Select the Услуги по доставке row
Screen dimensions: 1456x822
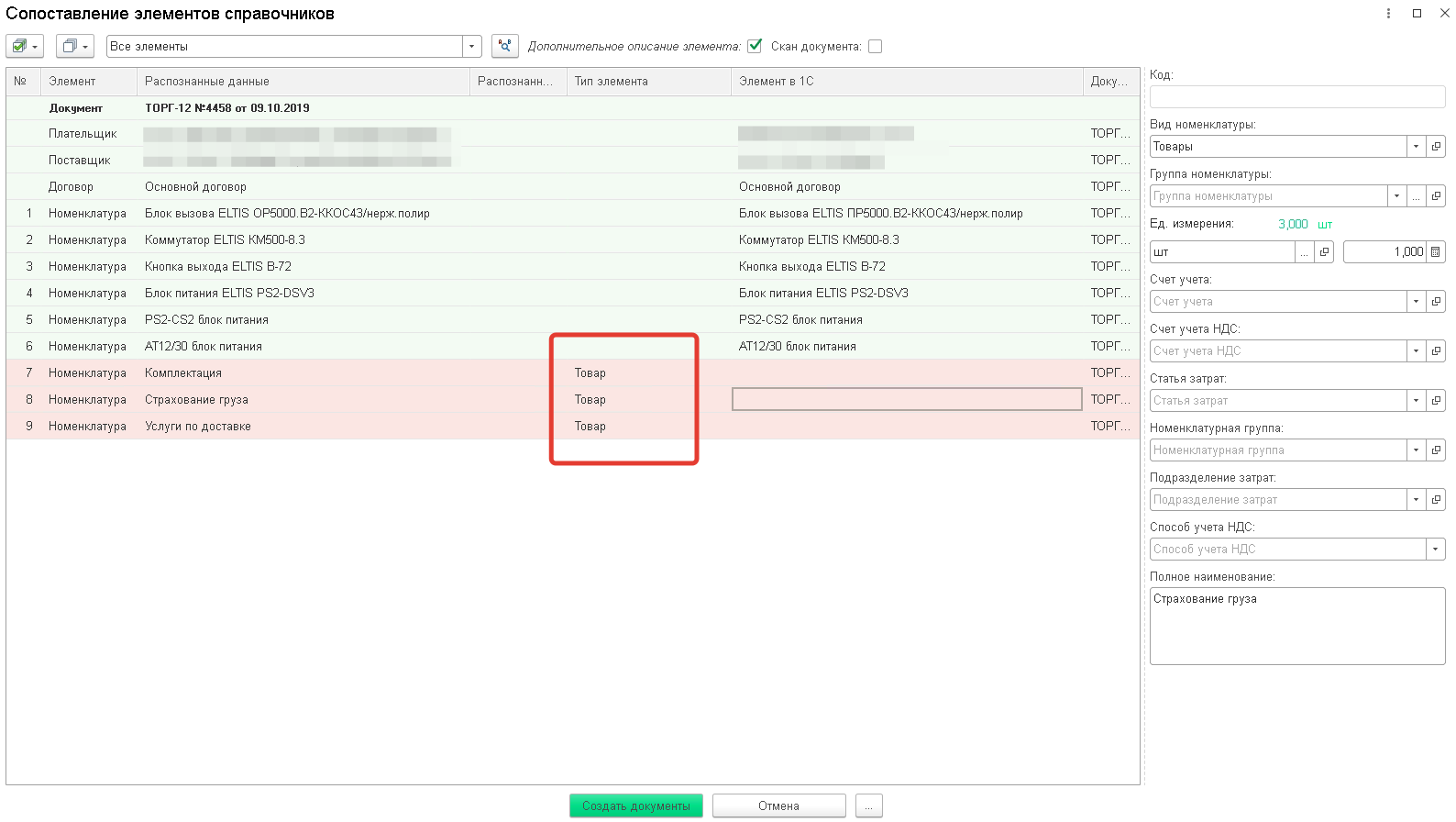(x=573, y=427)
